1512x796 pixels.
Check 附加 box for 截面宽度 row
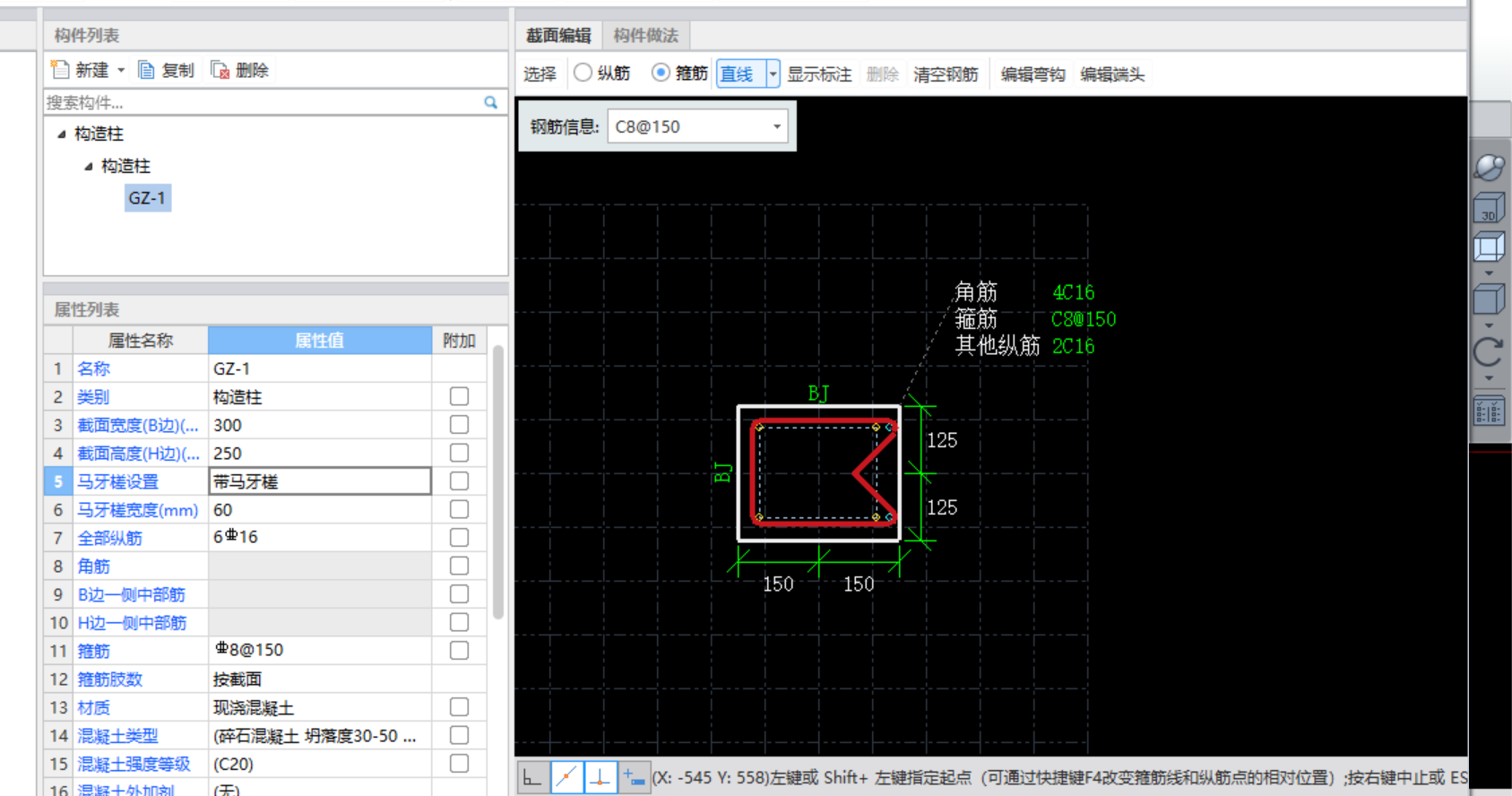point(459,424)
